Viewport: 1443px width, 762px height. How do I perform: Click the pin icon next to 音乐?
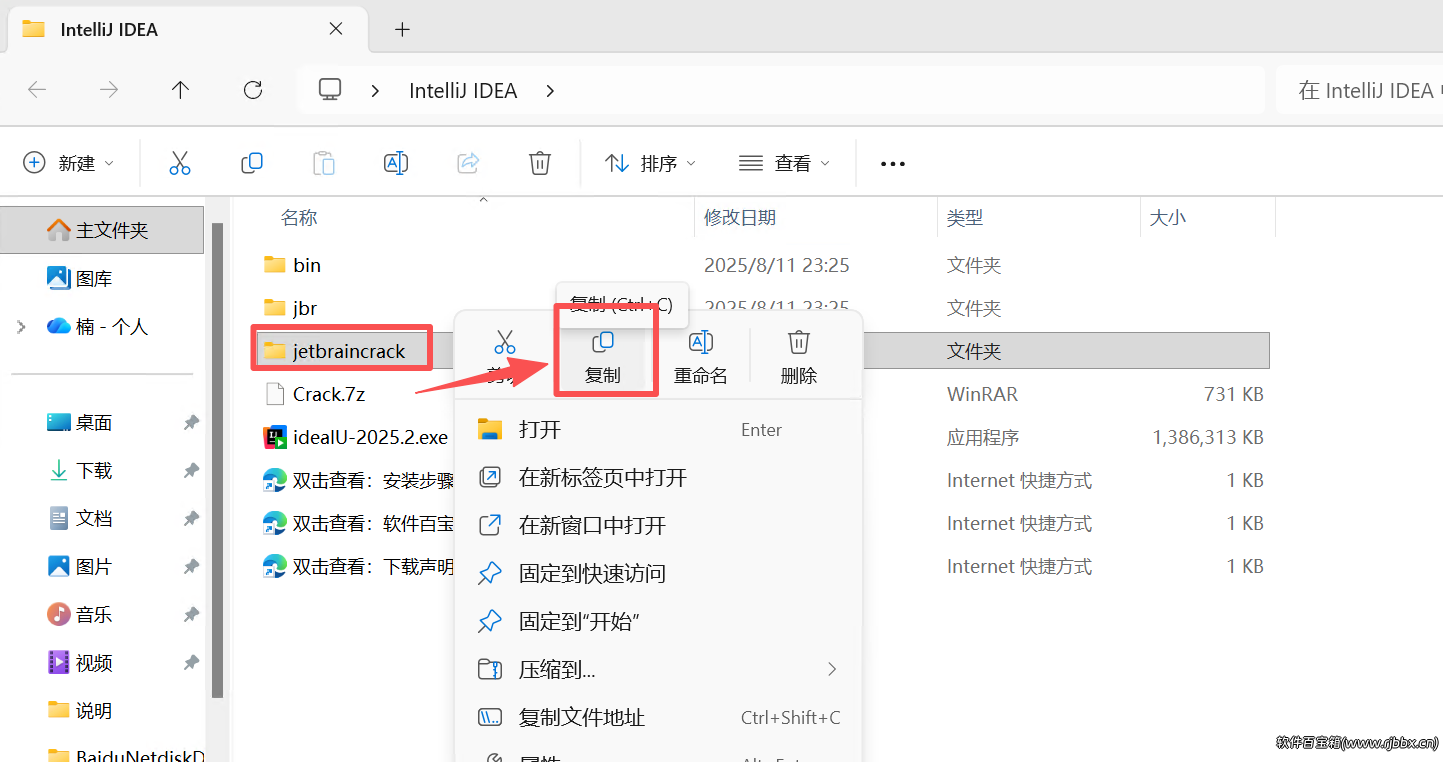click(x=191, y=615)
